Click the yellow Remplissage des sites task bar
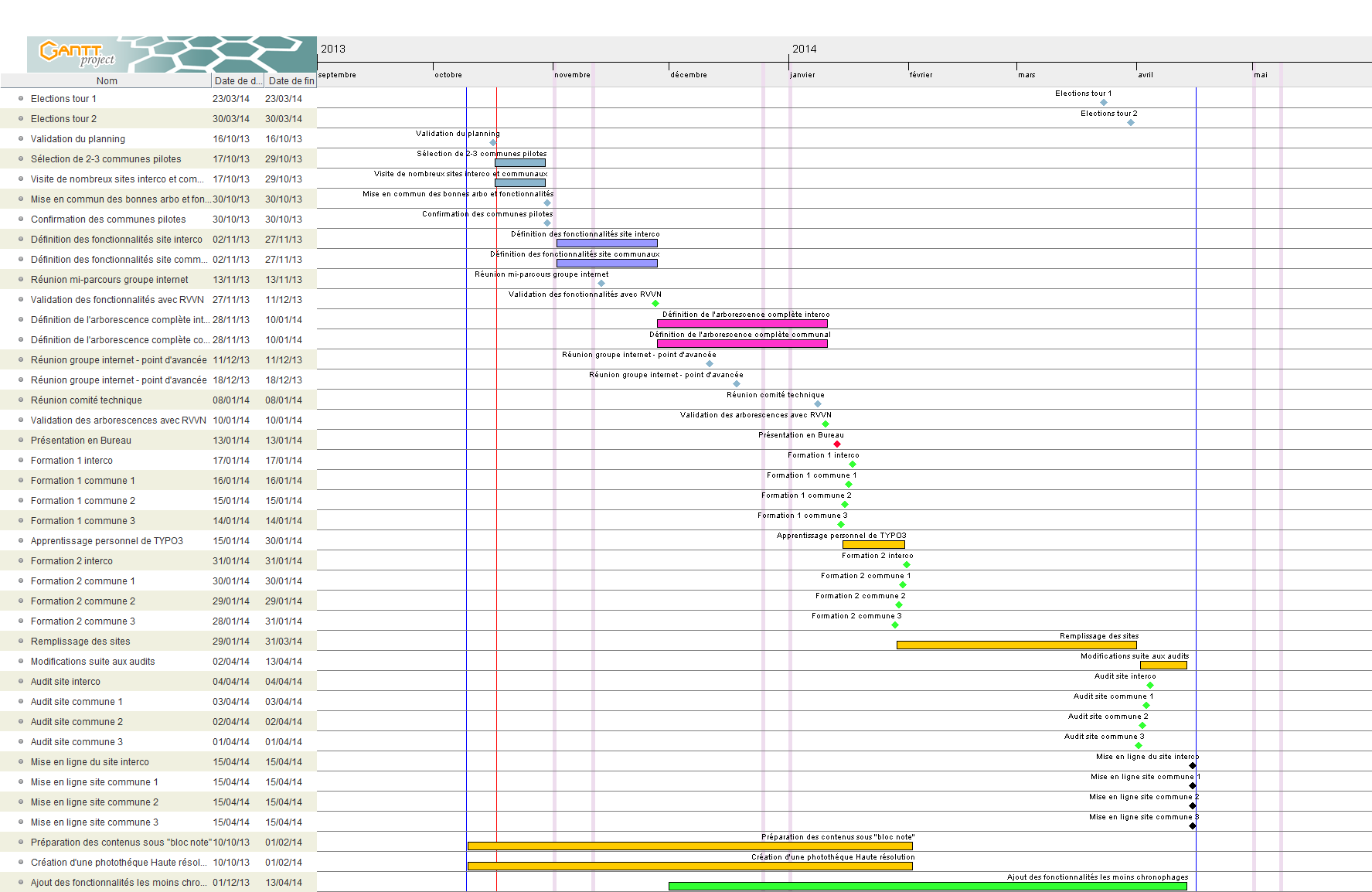Viewport: 1372px width, 892px height. 1016,645
